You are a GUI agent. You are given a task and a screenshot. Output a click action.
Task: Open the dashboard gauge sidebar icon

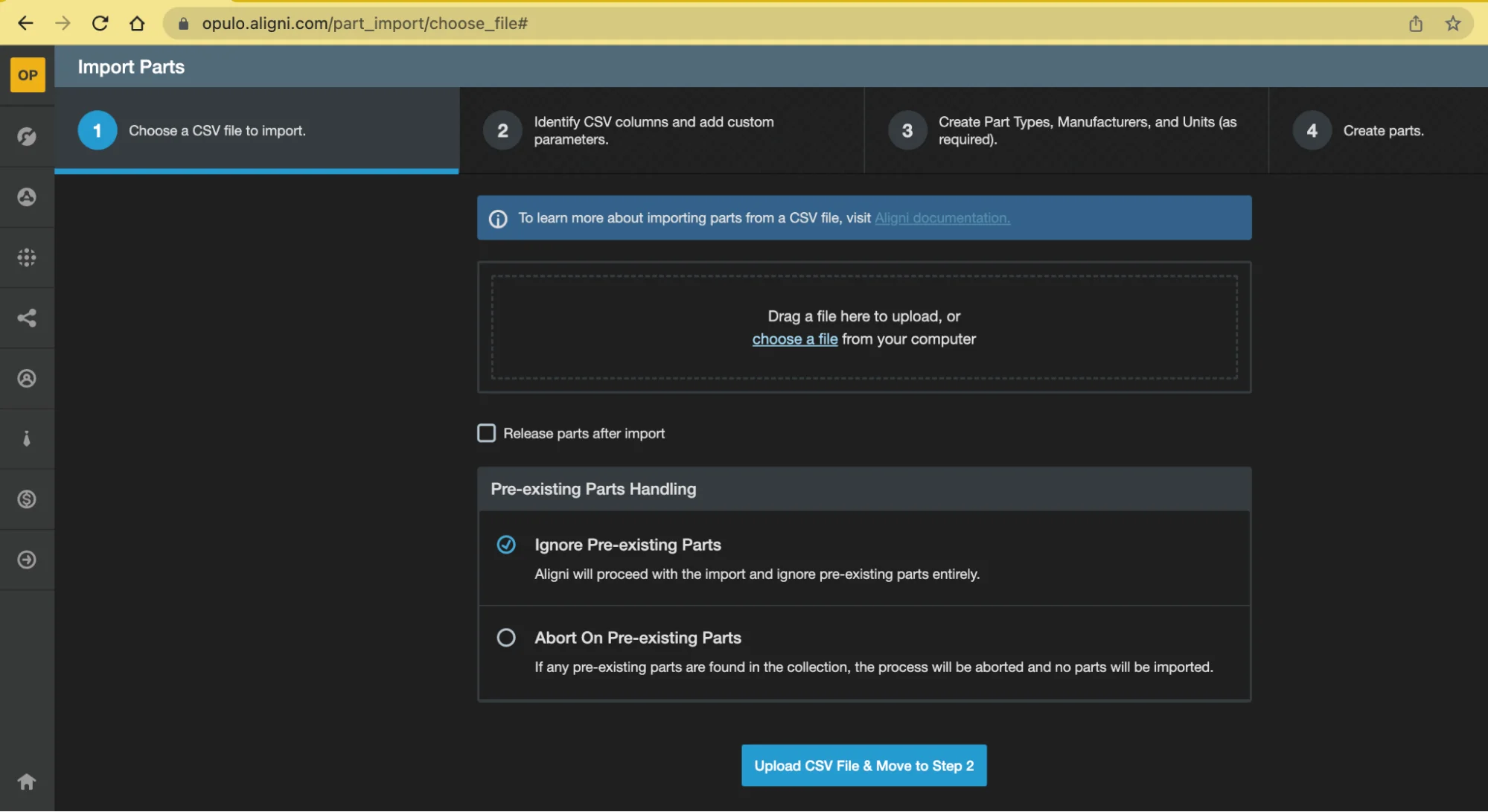[x=27, y=136]
